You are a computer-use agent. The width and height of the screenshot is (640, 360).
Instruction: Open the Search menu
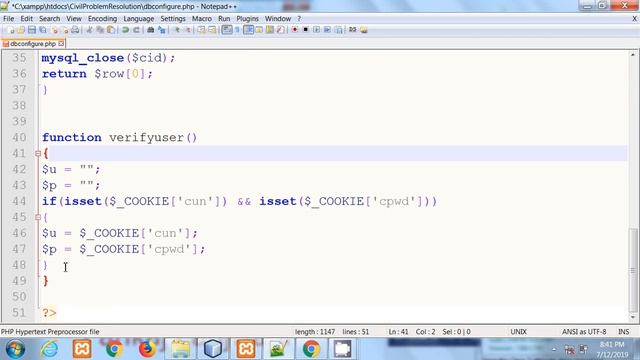pos(49,19)
